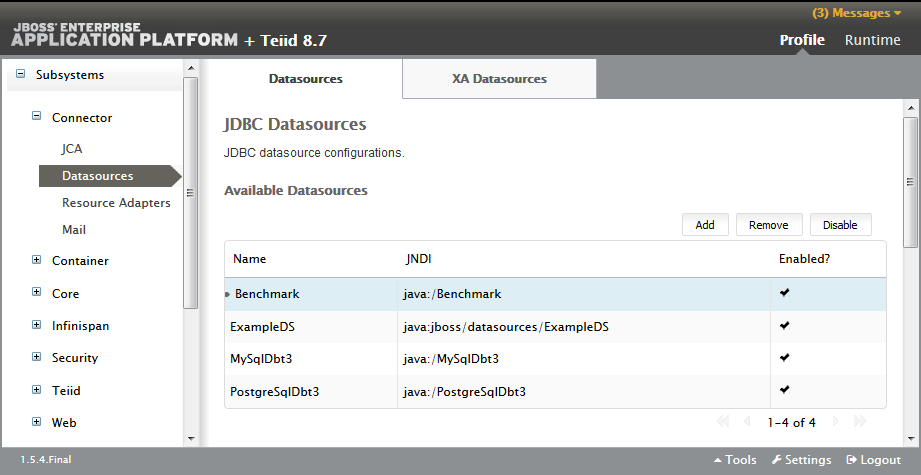The width and height of the screenshot is (921, 475).
Task: Click the enabled checkmark for Benchmark
Action: pos(784,292)
